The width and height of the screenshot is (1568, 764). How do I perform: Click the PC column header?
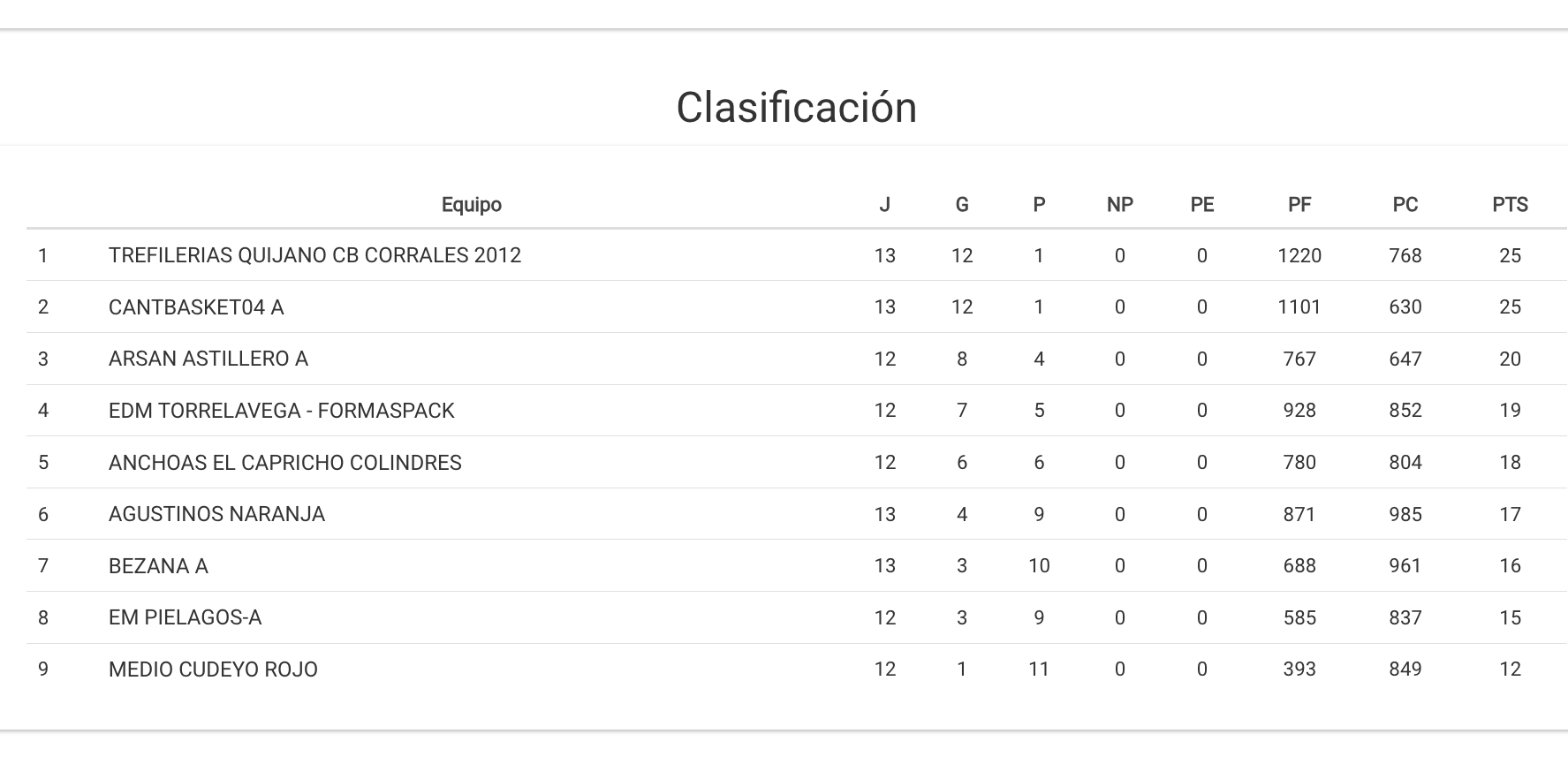pyautogui.click(x=1405, y=205)
